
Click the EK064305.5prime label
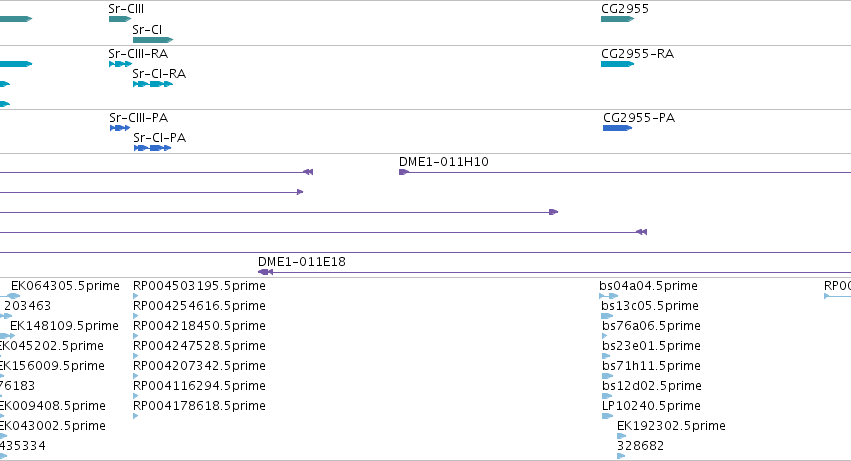(65, 286)
